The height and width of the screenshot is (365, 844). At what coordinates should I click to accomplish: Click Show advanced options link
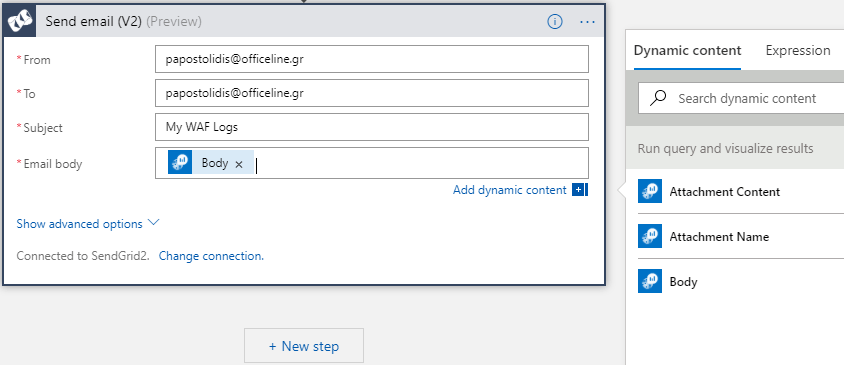(79, 223)
